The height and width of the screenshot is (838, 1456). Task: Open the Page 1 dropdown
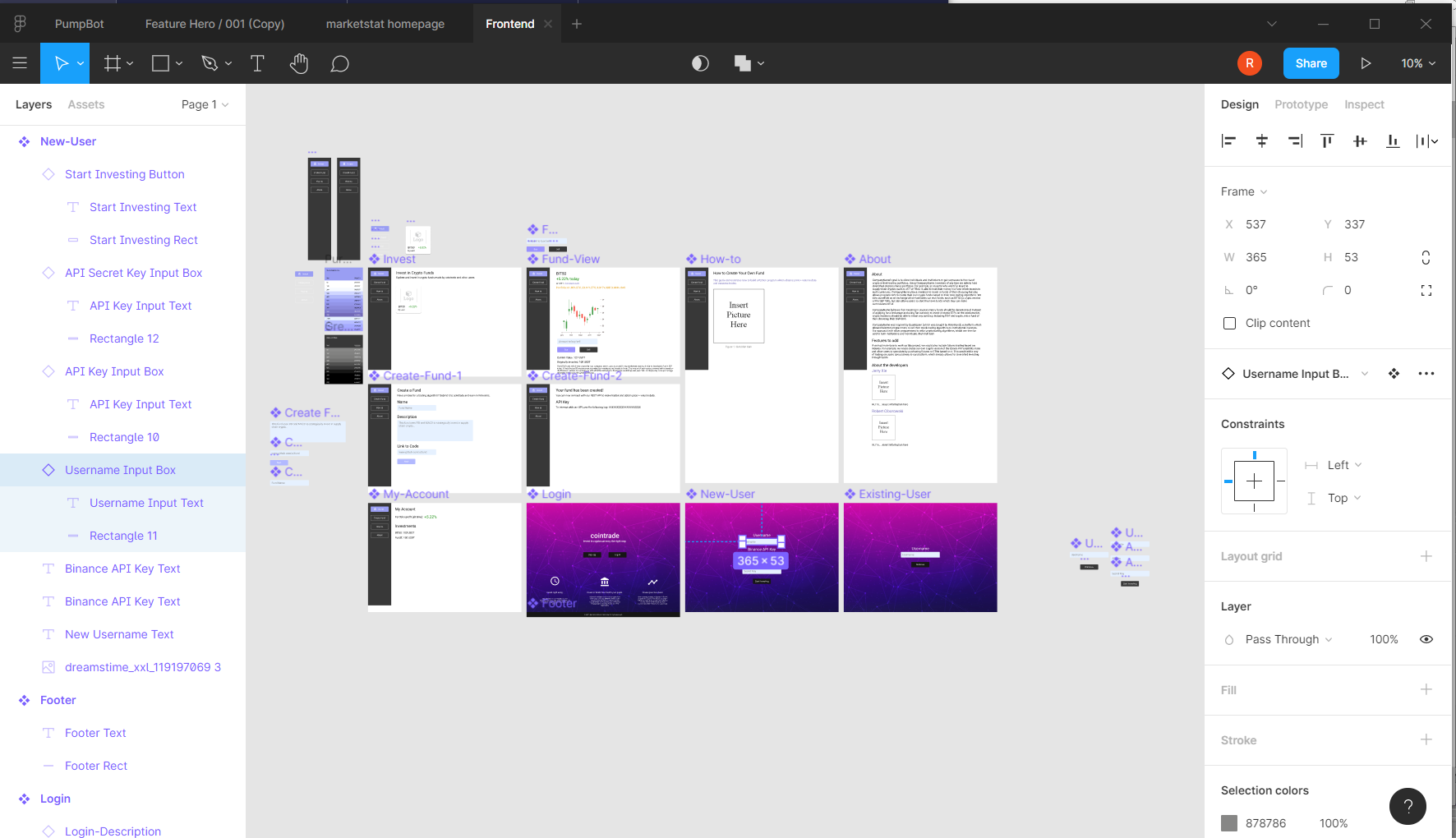pos(205,104)
